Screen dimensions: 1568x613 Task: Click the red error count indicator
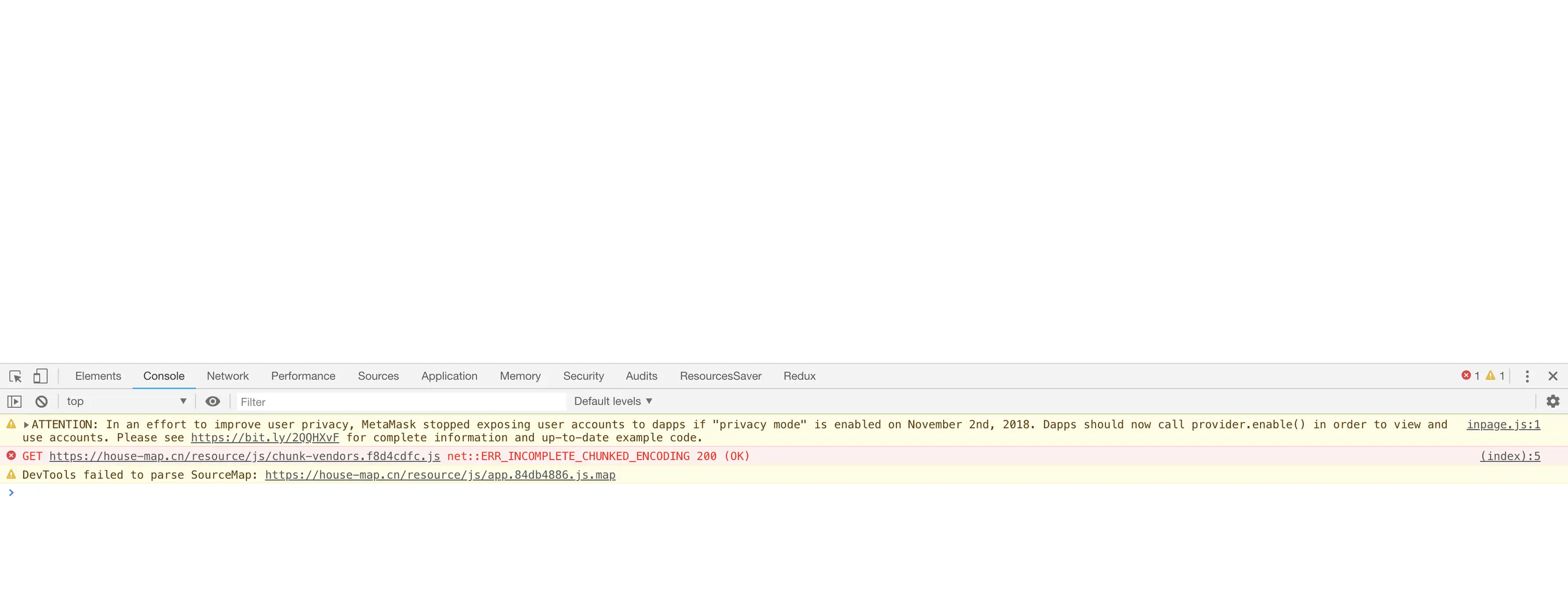tap(1470, 376)
